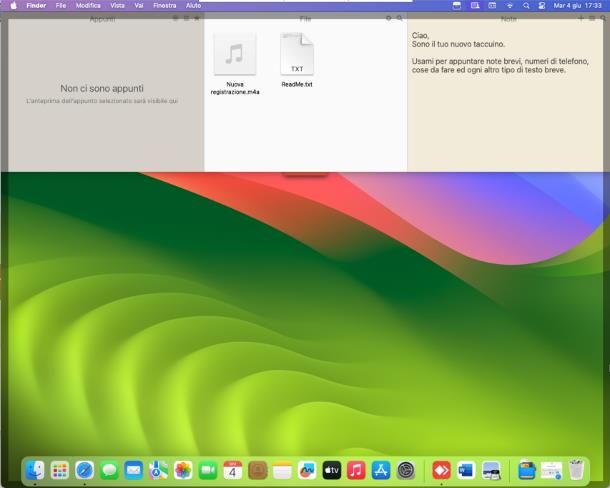Open the Finestra menu

[165, 5]
